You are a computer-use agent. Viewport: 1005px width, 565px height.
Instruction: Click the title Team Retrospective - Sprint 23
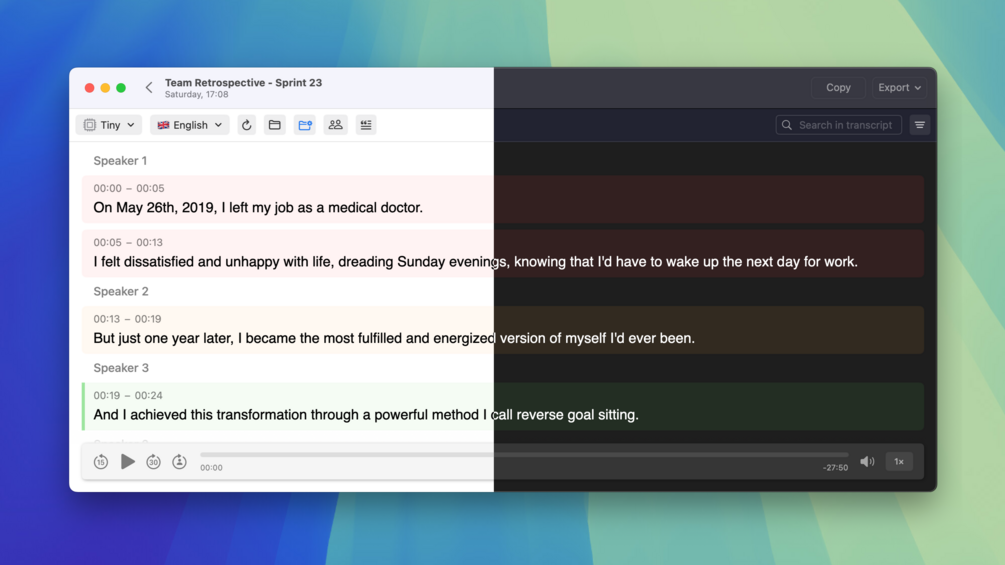pyautogui.click(x=244, y=83)
